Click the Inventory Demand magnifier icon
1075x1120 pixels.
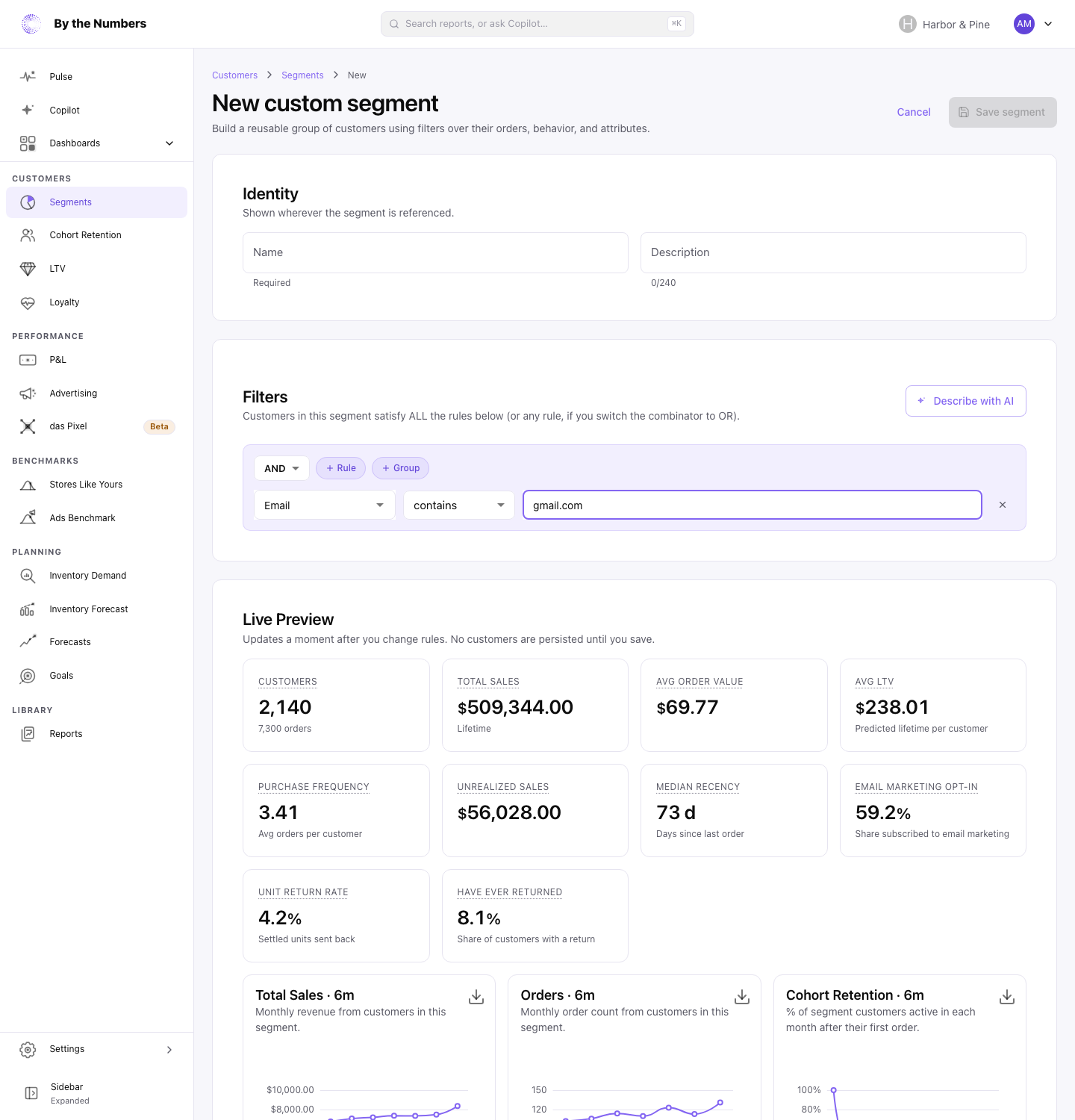pos(28,576)
